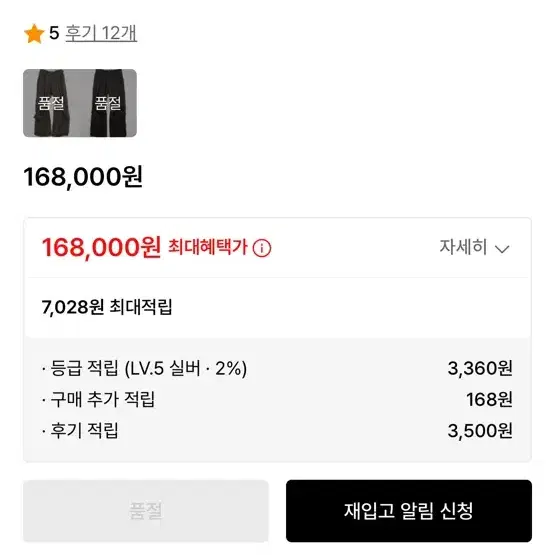Expand the 자세히 details dropdown
The width and height of the screenshot is (555, 555).
click(x=474, y=247)
